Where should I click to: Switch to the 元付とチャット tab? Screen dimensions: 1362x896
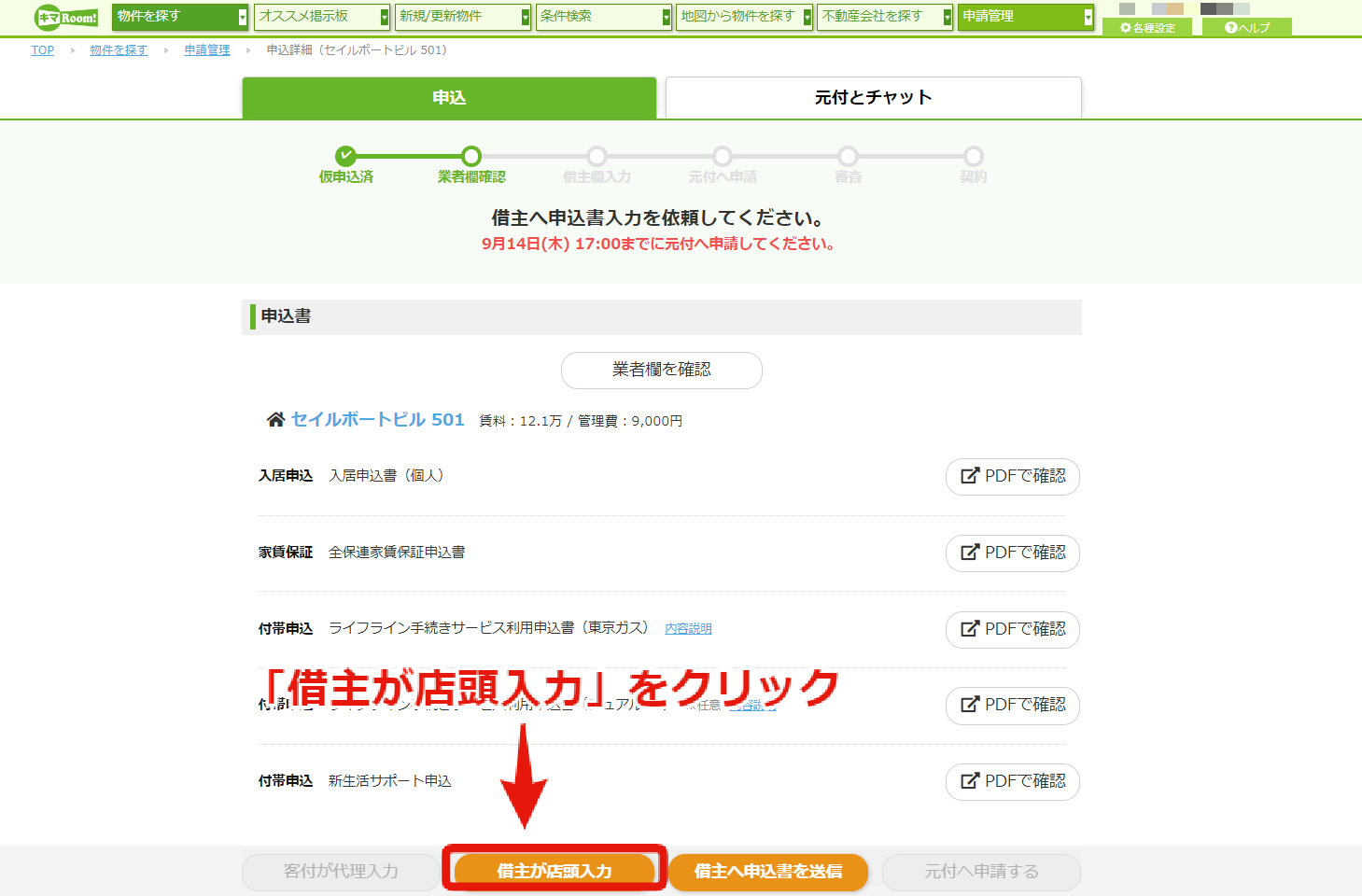(874, 98)
